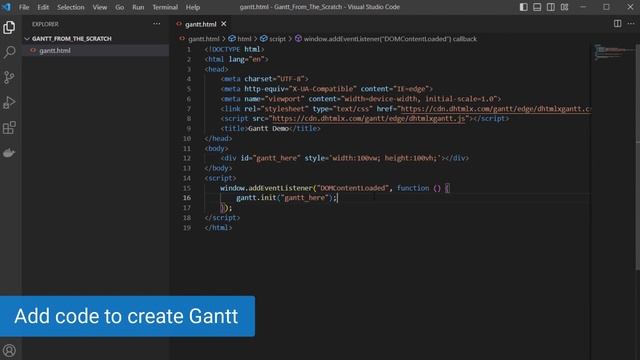Open the Search view in activity bar
The height and width of the screenshot is (360, 640).
tap(9, 52)
